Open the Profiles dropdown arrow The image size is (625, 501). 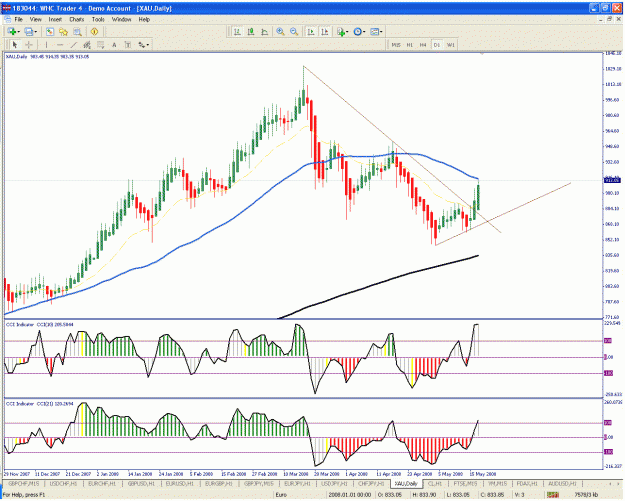(x=36, y=32)
